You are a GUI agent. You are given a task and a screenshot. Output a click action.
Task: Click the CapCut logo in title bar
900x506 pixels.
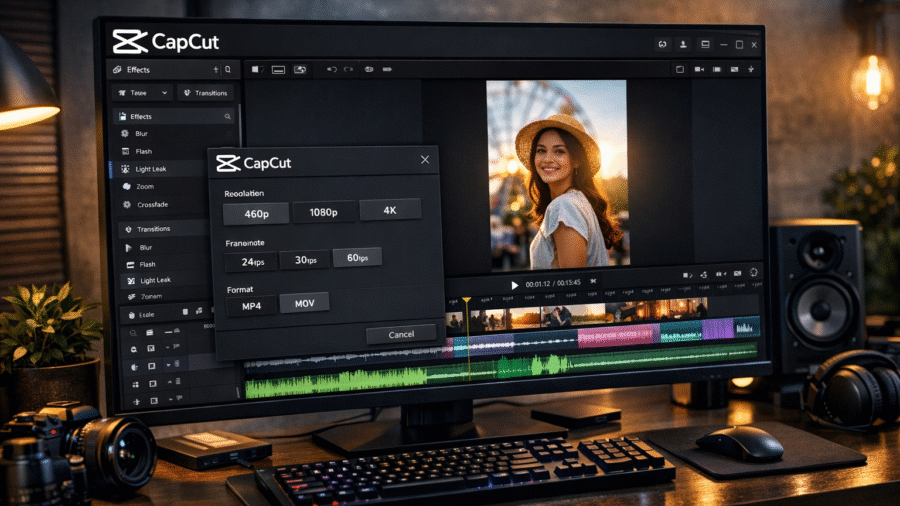[166, 41]
